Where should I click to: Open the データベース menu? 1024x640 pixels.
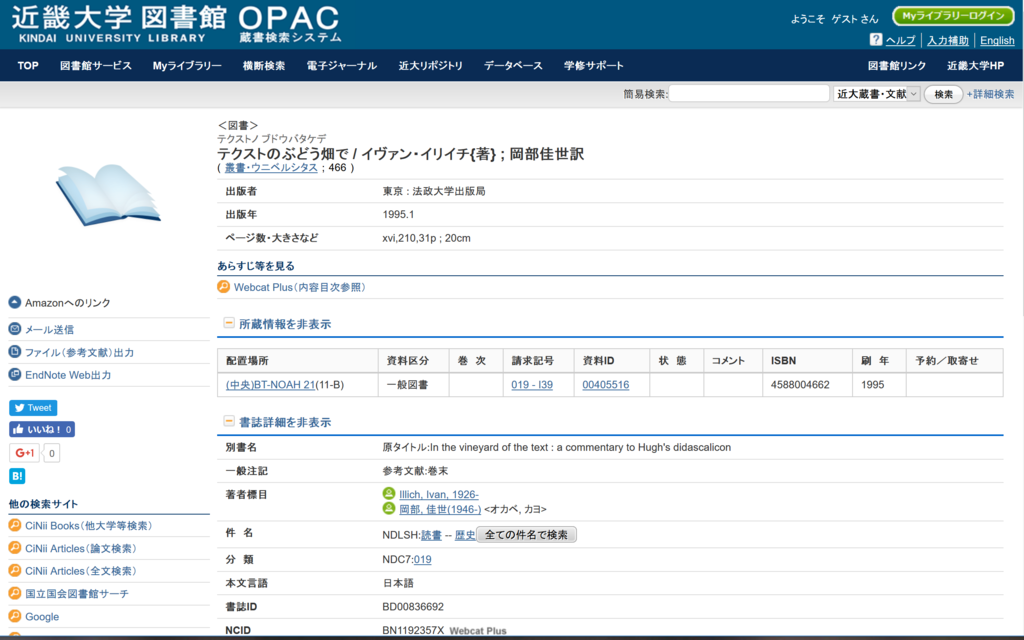(513, 65)
